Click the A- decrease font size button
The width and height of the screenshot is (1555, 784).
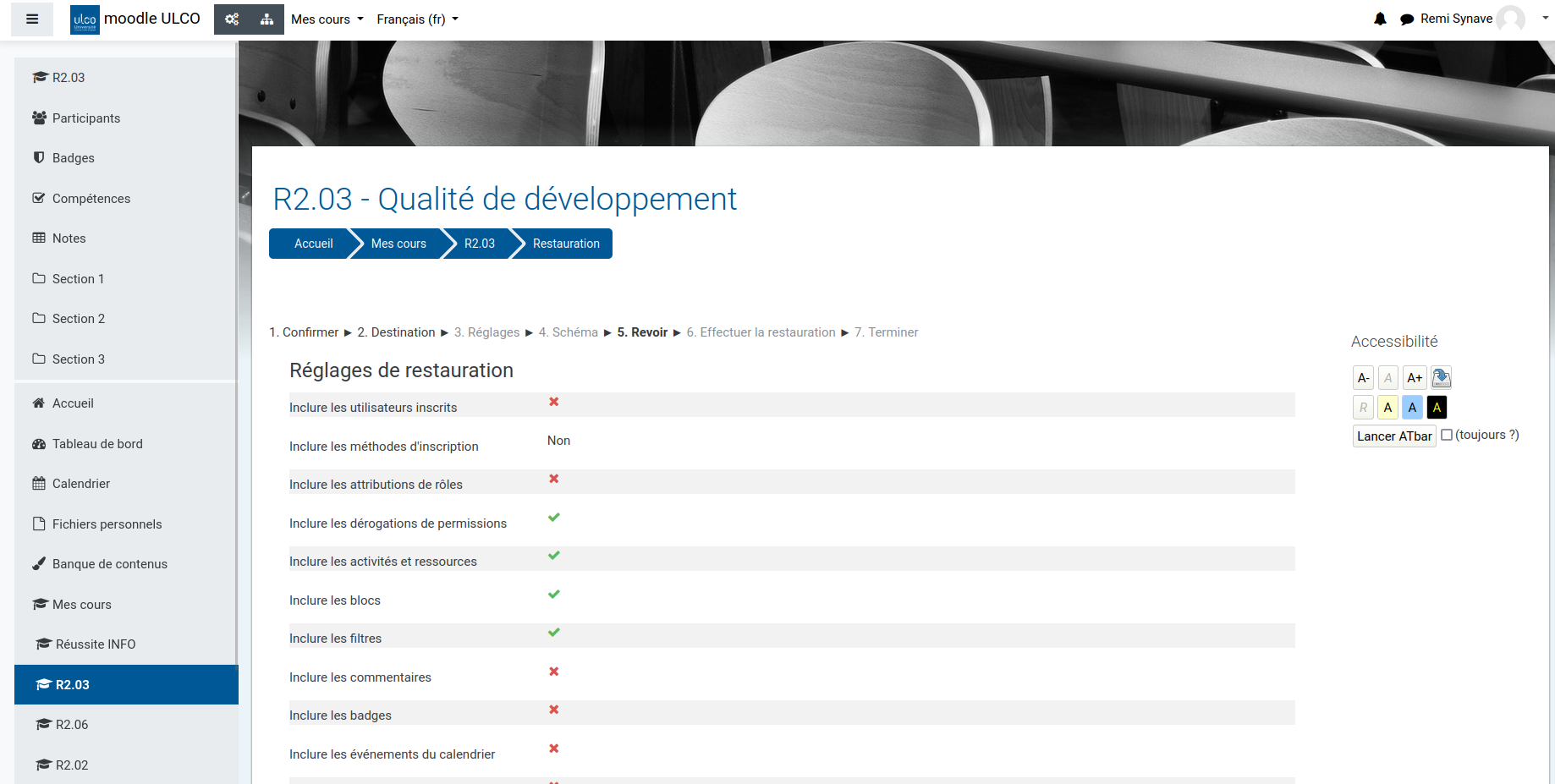click(1363, 378)
